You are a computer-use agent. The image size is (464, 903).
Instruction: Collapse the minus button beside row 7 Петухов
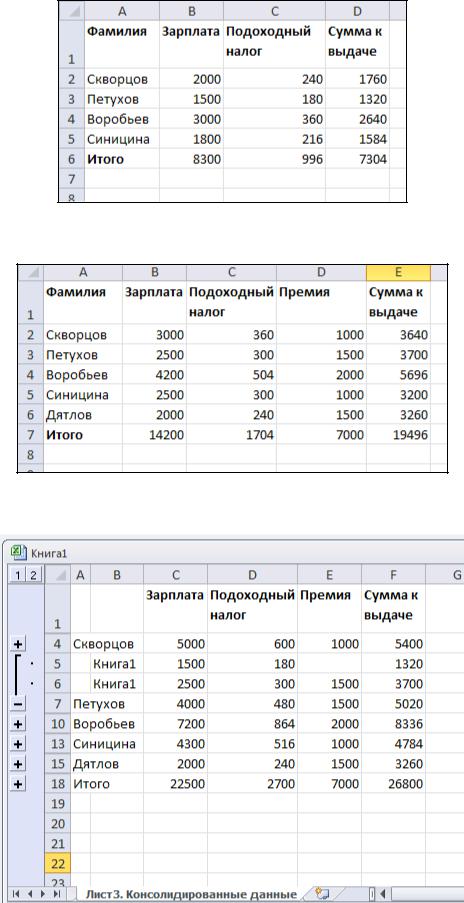point(18,703)
